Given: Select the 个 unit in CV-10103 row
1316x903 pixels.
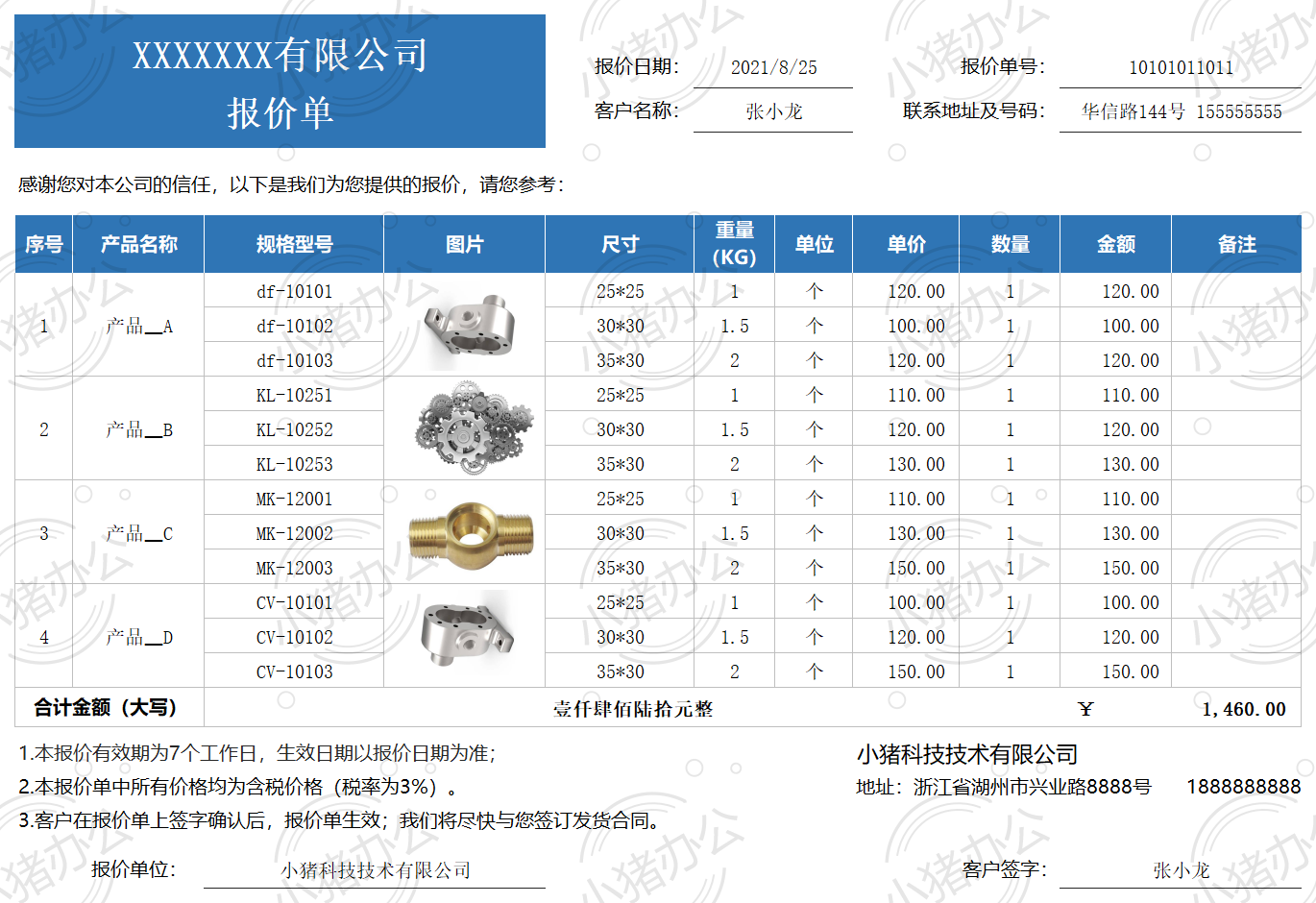Looking at the screenshot, I should click(x=815, y=671).
